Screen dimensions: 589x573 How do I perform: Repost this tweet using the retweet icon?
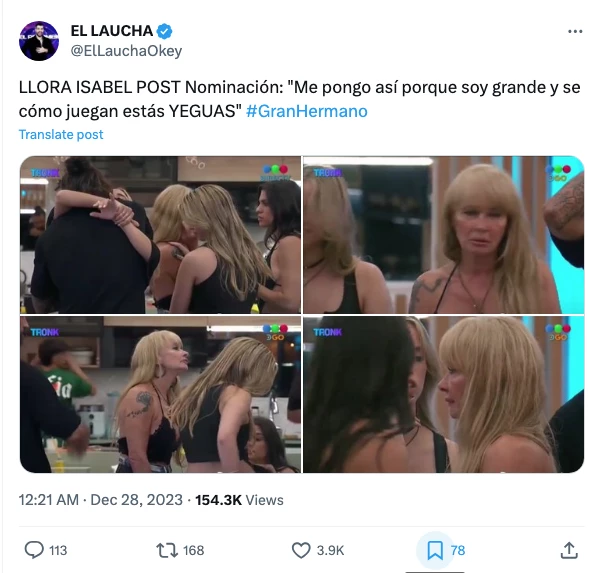point(167,550)
